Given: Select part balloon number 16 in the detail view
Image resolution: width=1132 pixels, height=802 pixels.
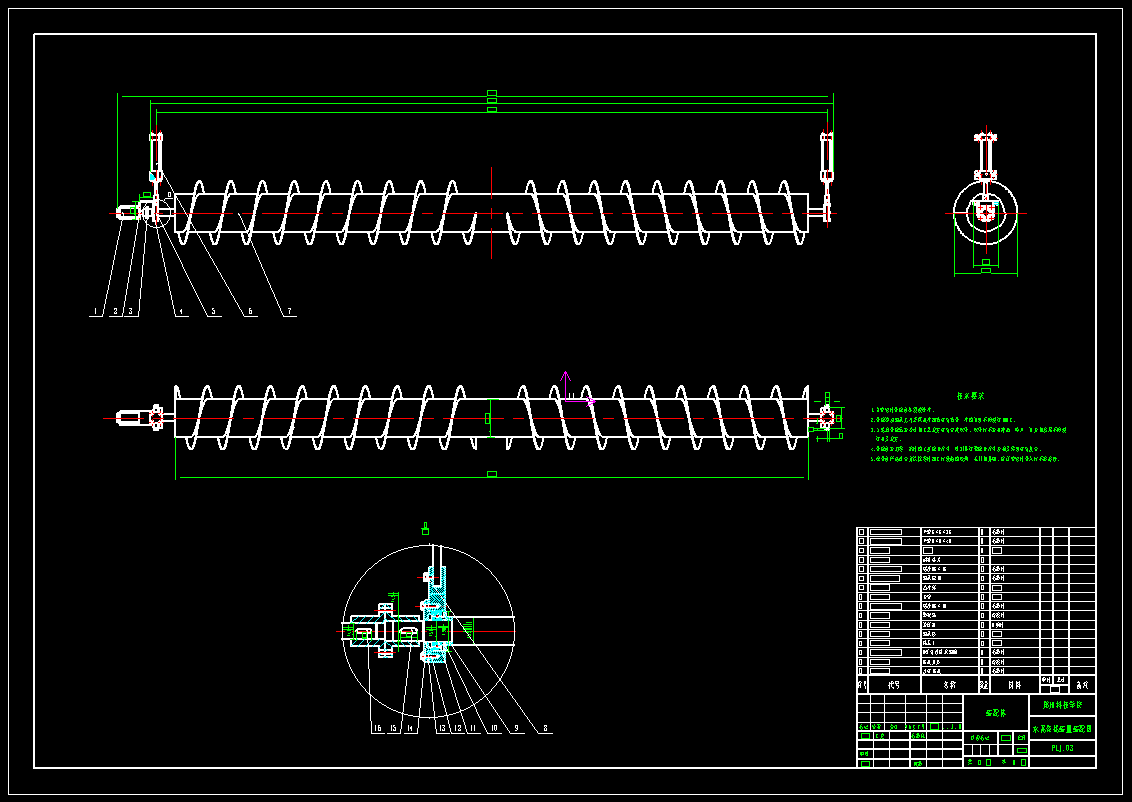Looking at the screenshot, I should [377, 729].
